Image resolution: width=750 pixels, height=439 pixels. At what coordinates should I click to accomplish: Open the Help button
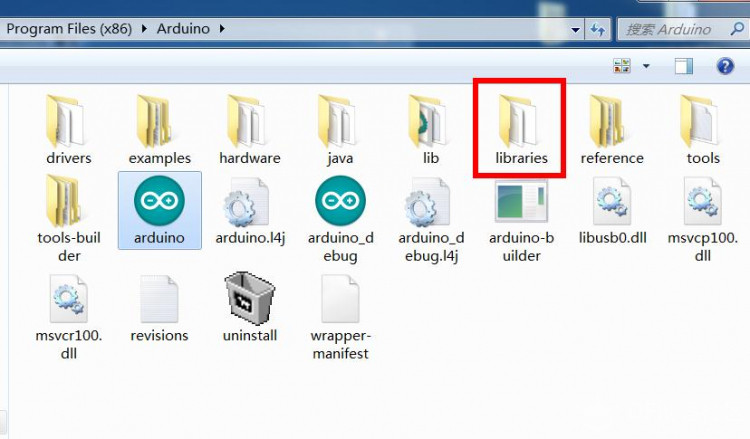[x=725, y=66]
